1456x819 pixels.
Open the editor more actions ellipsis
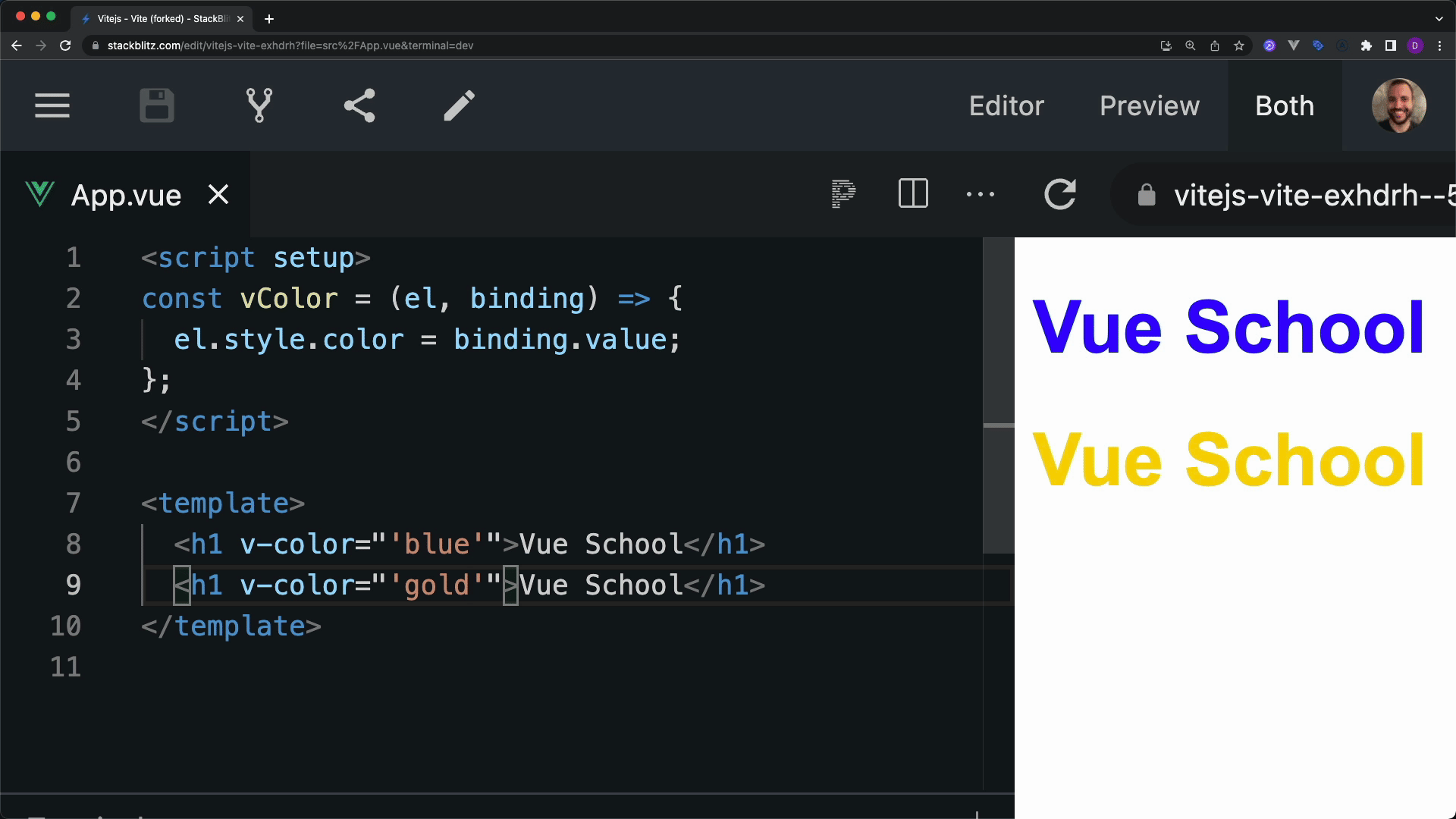tap(981, 194)
